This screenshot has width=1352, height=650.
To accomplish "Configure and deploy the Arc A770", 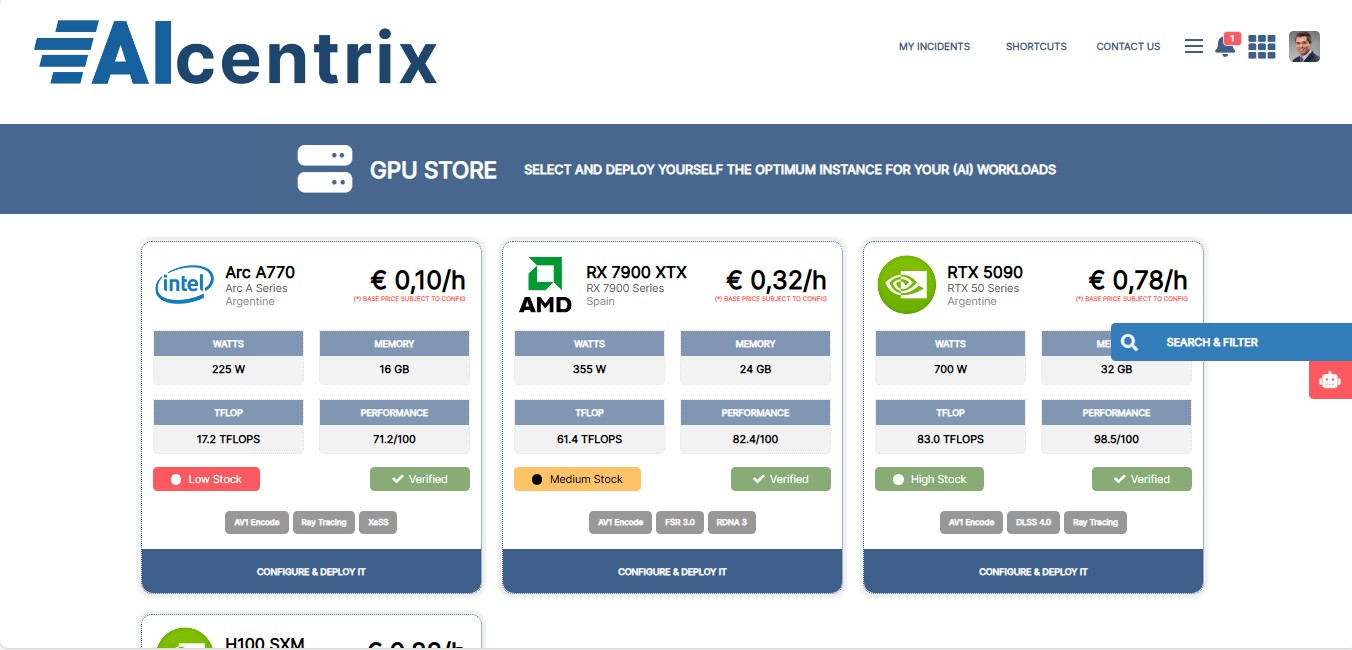I will pyautogui.click(x=311, y=572).
